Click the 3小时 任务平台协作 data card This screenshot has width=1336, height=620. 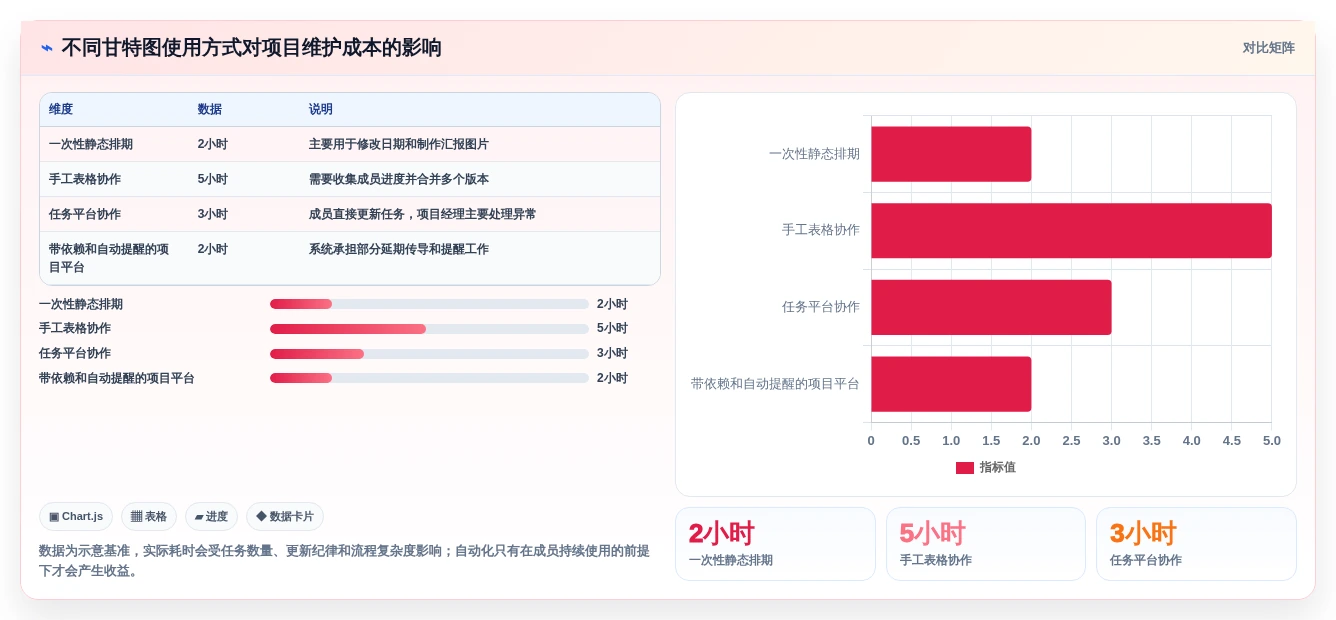(1196, 544)
